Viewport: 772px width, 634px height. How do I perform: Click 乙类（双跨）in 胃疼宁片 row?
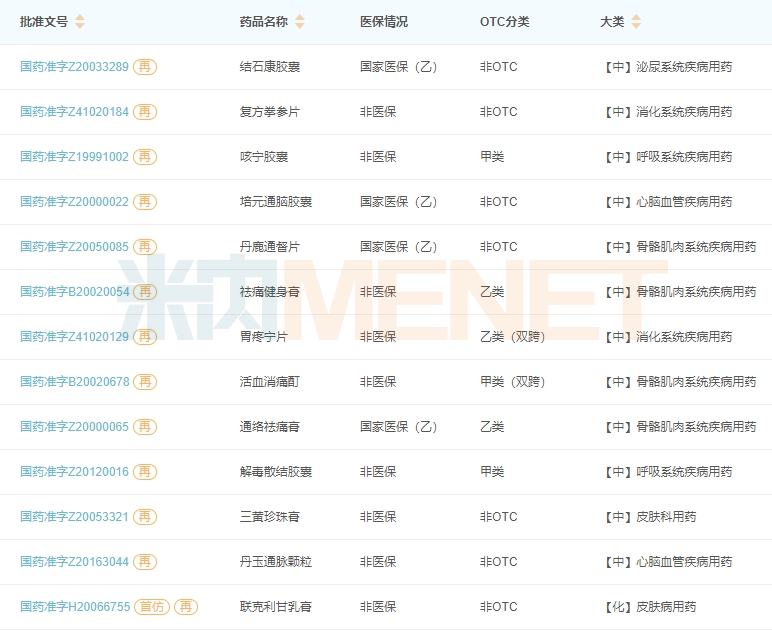513,337
